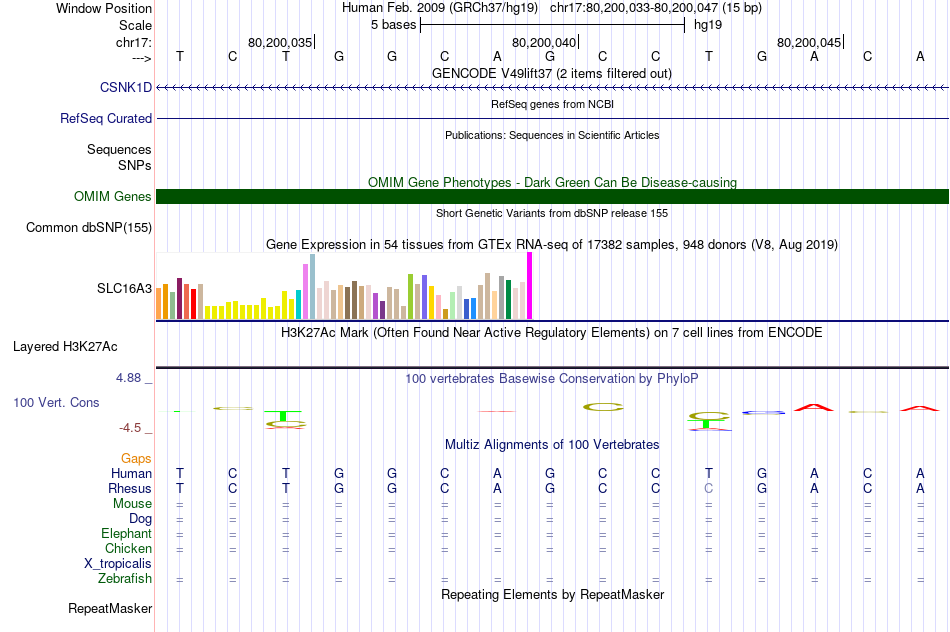Open the RepeatMasker track label
The image size is (950, 632).
110,608
